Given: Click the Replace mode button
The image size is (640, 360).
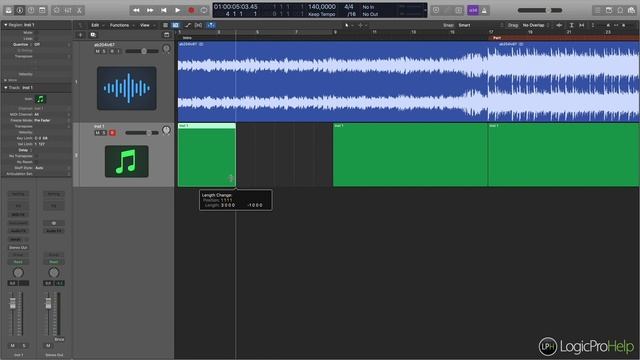Looking at the screenshot, I should (436, 10).
